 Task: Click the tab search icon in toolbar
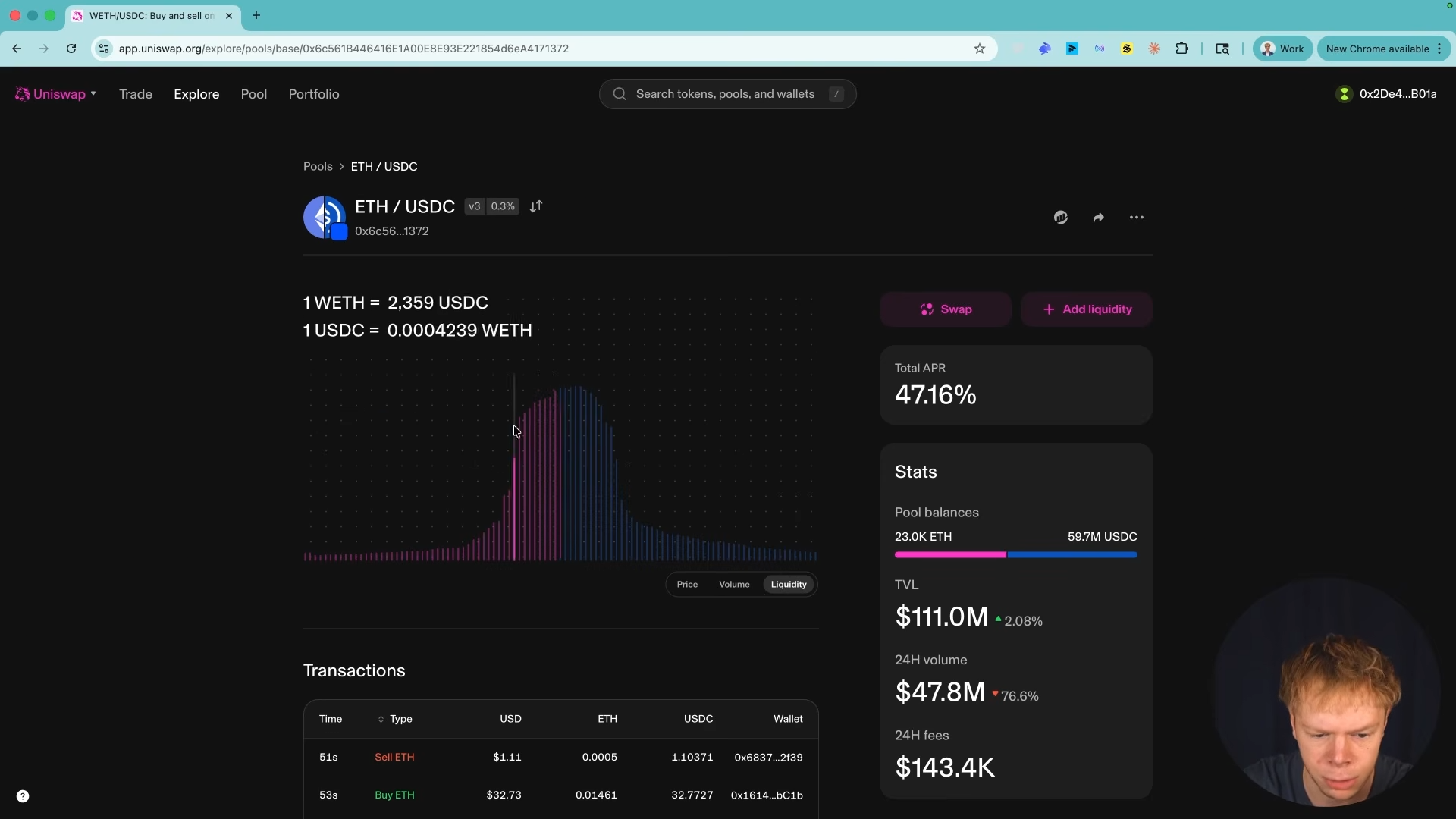1222,49
